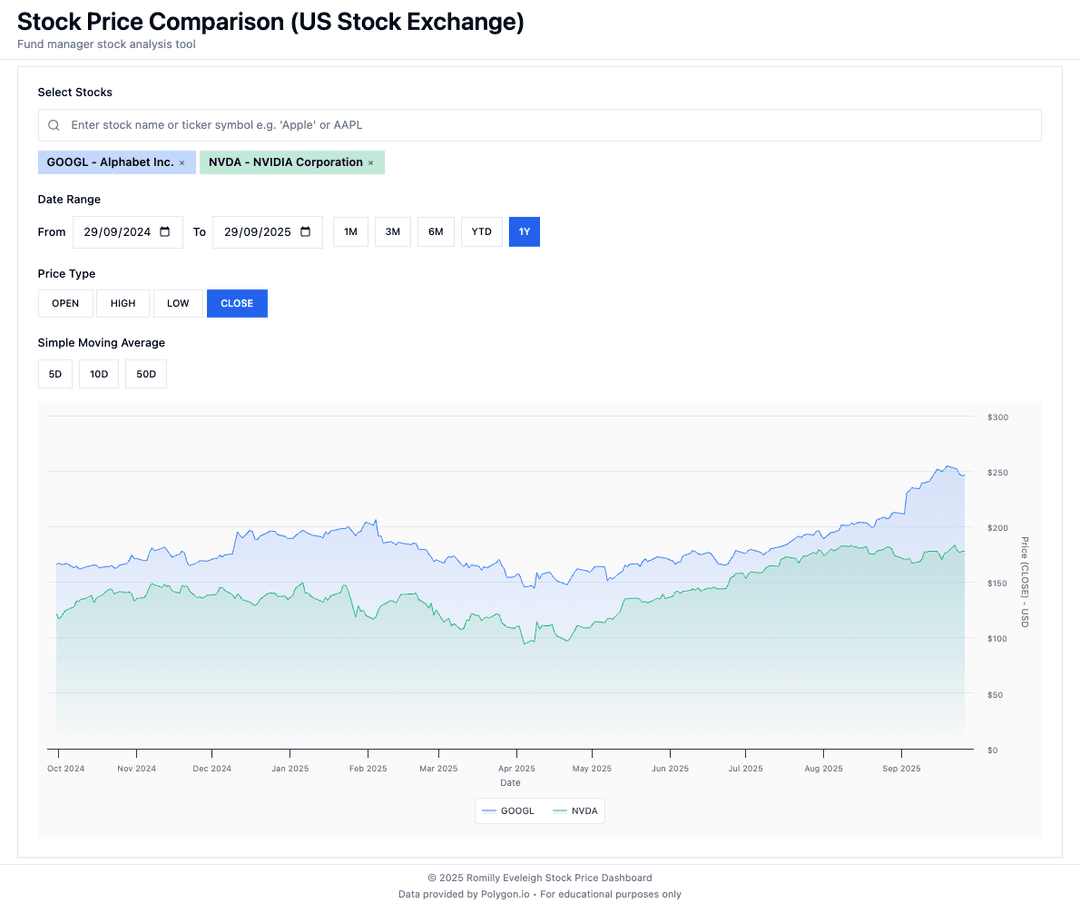Image resolution: width=1080 pixels, height=922 pixels.
Task: Choose the 3M range shortcut
Action: [x=392, y=231]
